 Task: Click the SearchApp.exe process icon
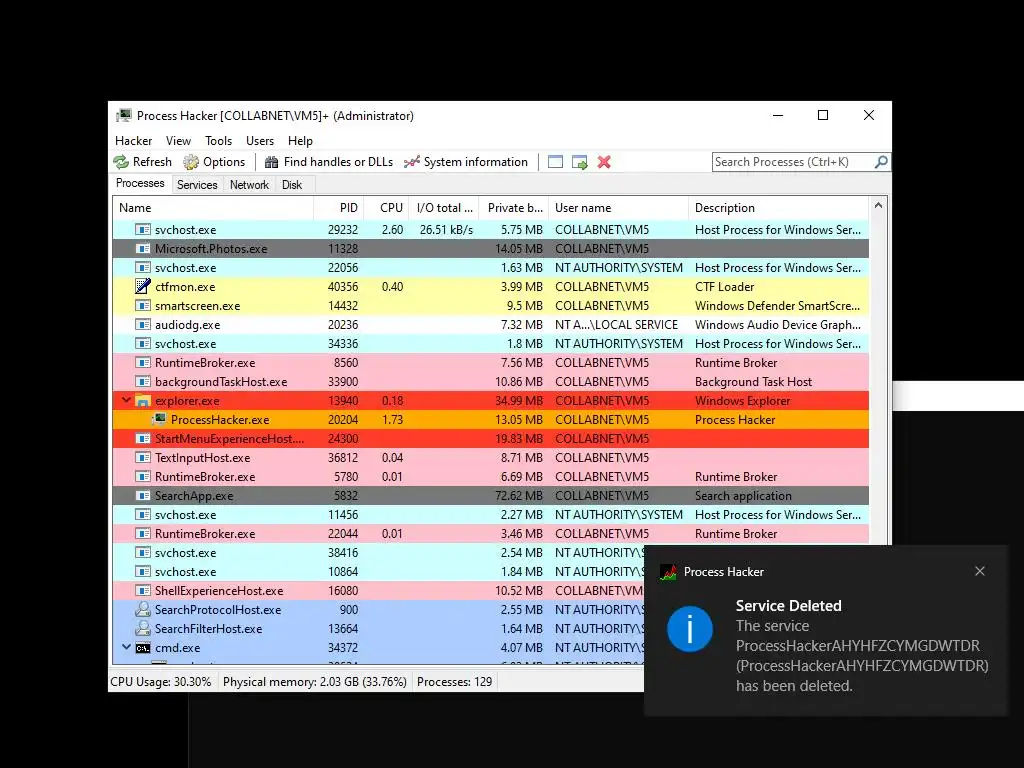point(143,495)
